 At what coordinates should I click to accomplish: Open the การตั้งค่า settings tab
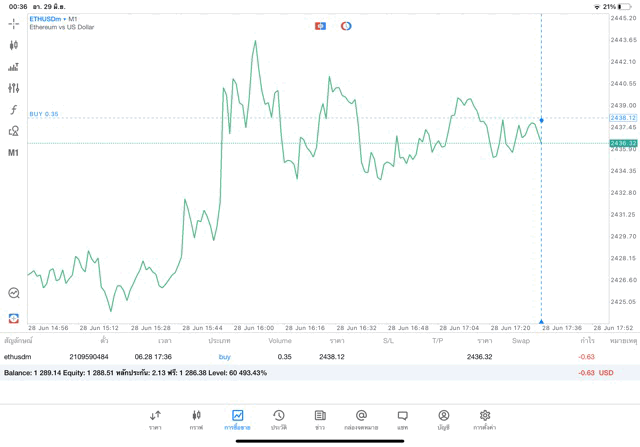(485, 419)
